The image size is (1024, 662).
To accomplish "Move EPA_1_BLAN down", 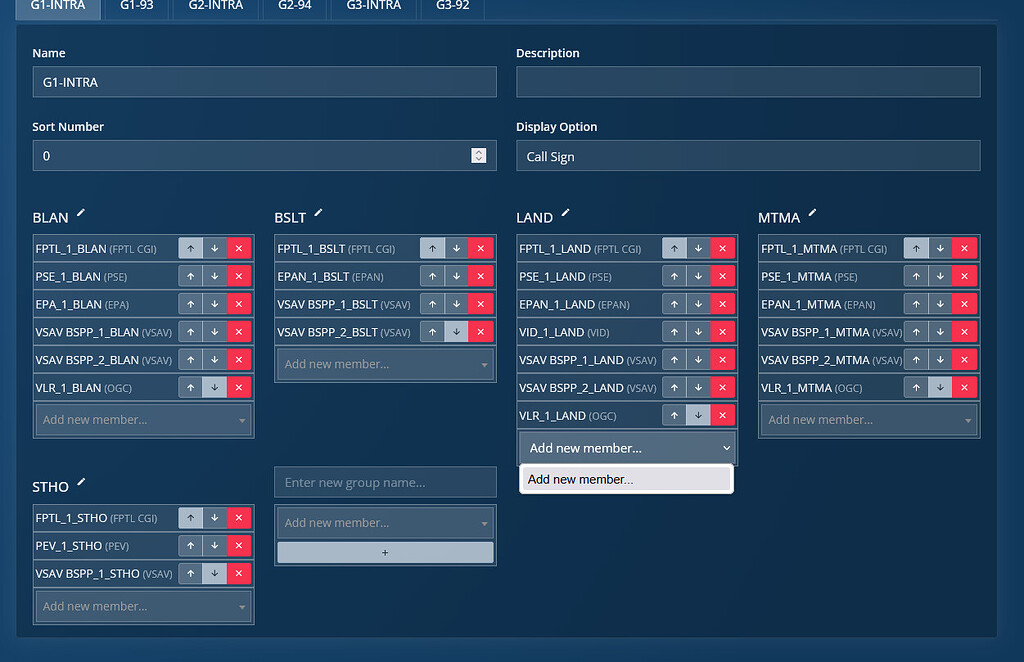I will [x=215, y=304].
